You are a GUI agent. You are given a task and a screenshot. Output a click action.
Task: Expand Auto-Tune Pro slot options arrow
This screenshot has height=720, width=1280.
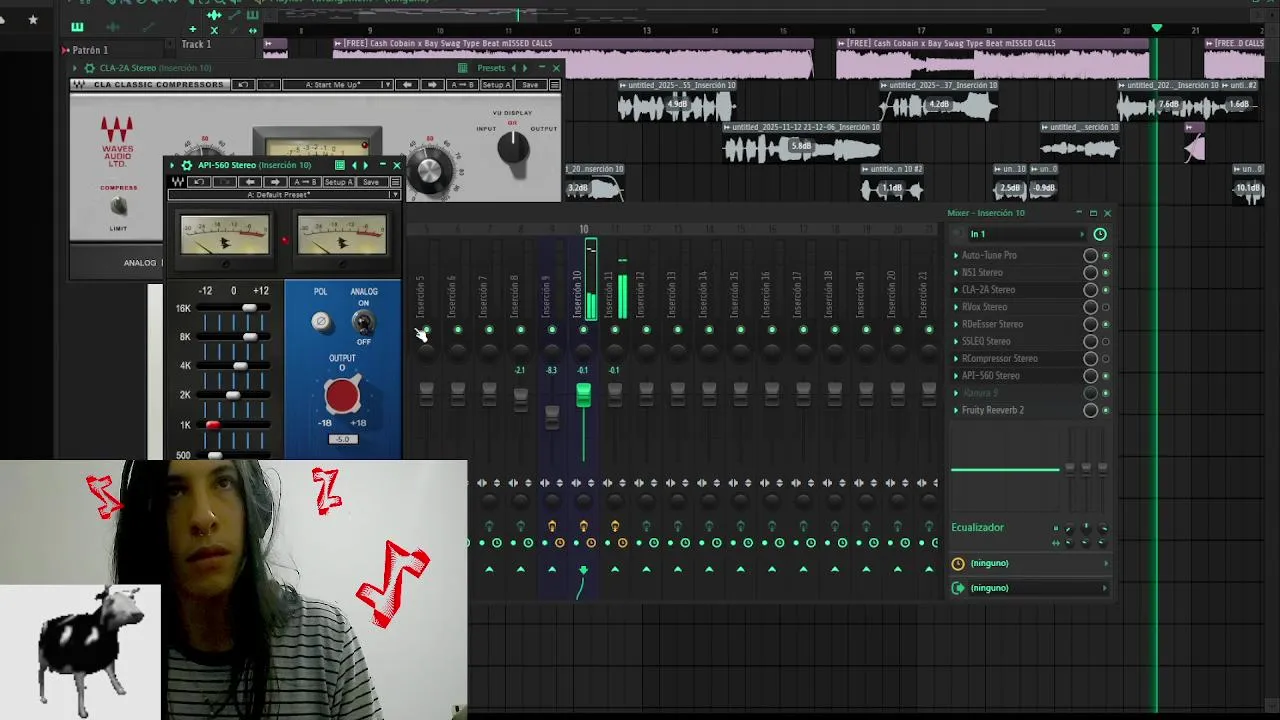(956, 255)
